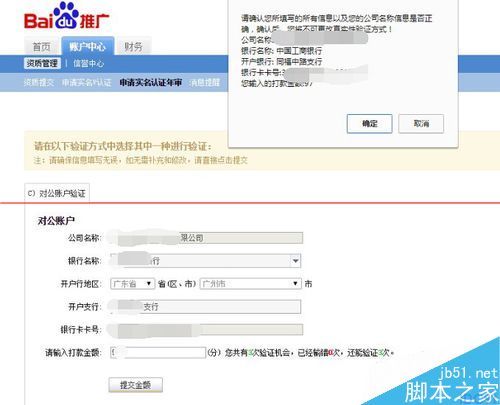Click the 银行卡卡号 input field
Viewport: 500px width, 405px height.
click(x=206, y=329)
